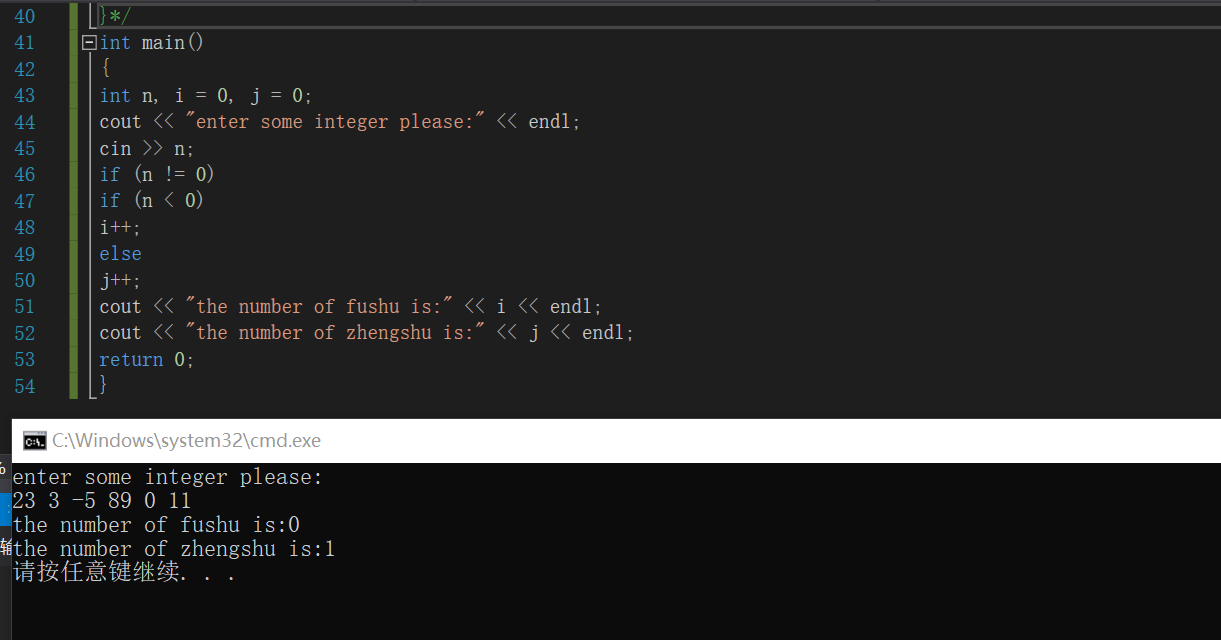Click line number 44 in the gutter
Screen dimensions: 1221x640
click(x=24, y=122)
